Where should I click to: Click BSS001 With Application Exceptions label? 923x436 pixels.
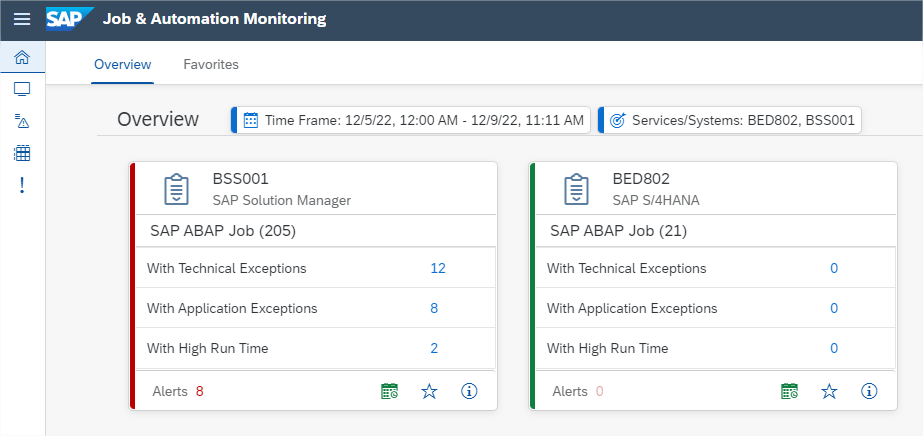[x=232, y=308]
